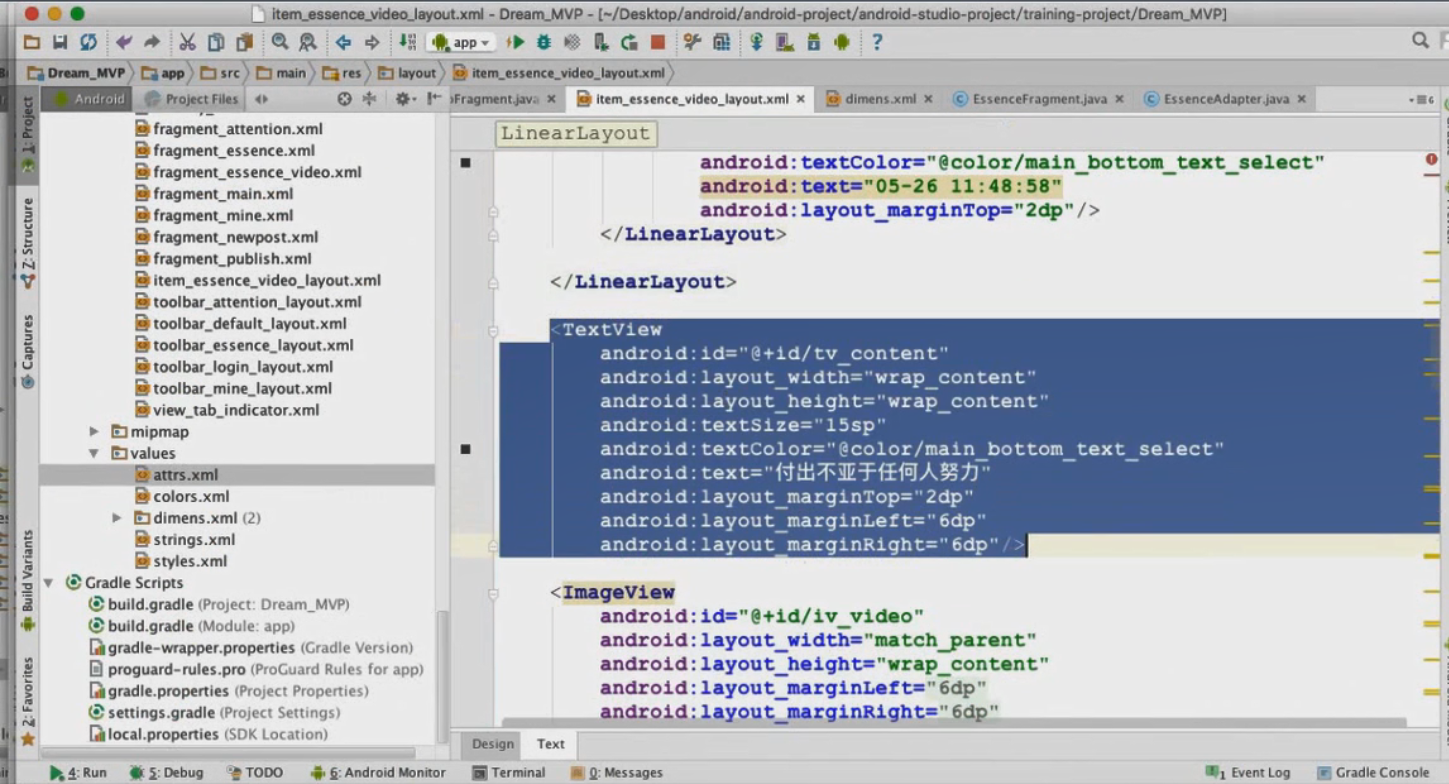Expand the dimens.xml (2) node

coord(117,518)
